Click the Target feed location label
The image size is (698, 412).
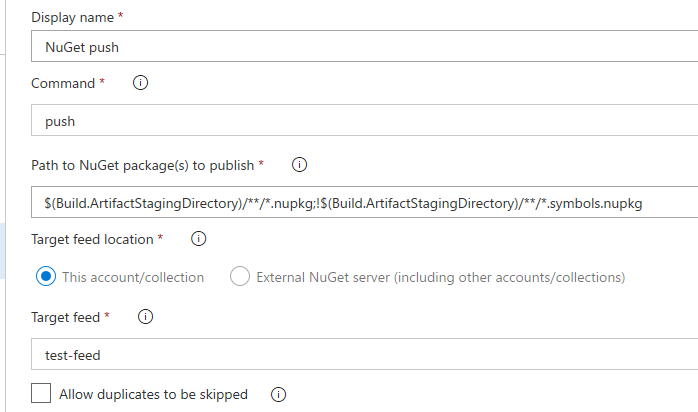[92, 239]
